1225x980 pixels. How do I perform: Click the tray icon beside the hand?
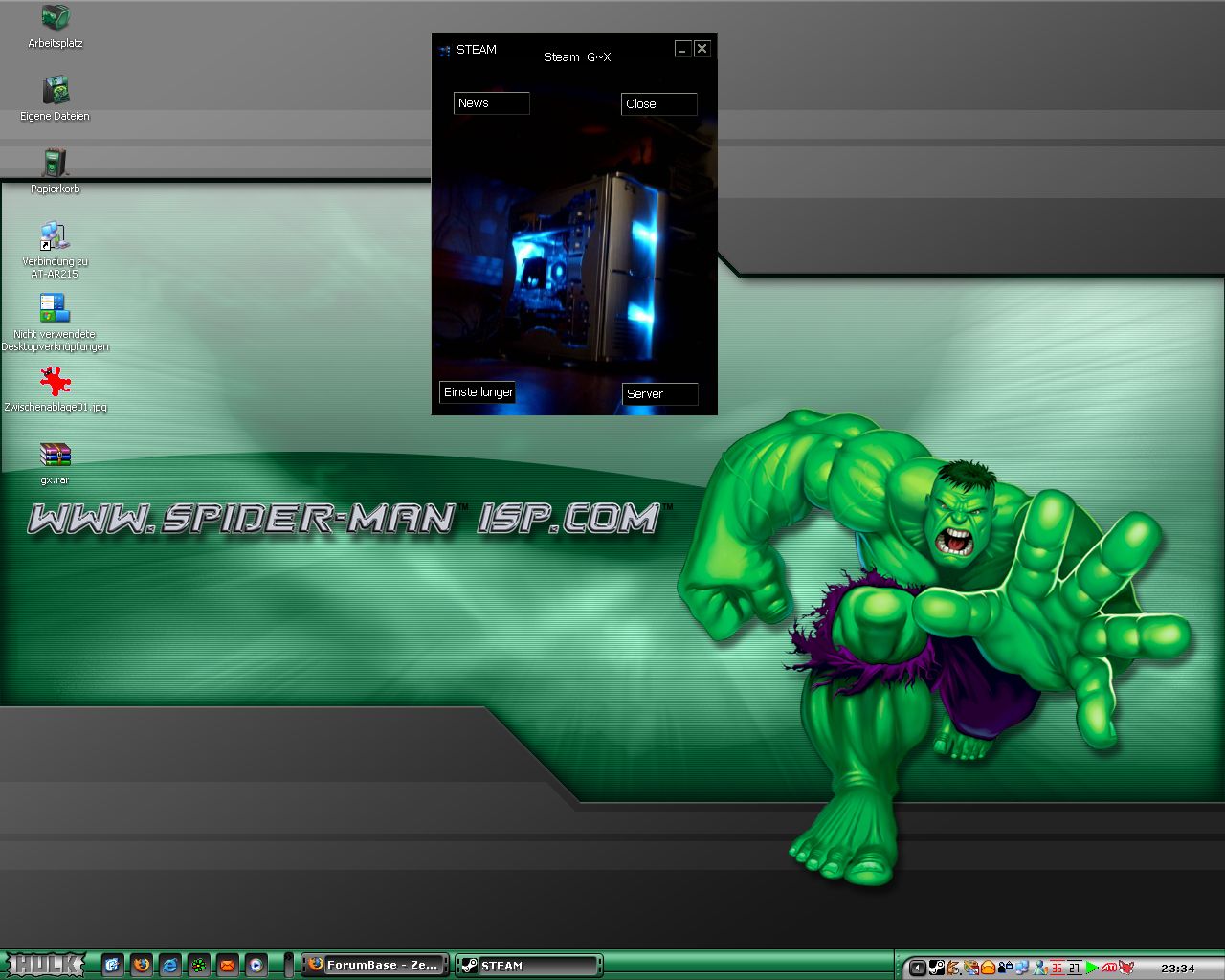point(970,968)
